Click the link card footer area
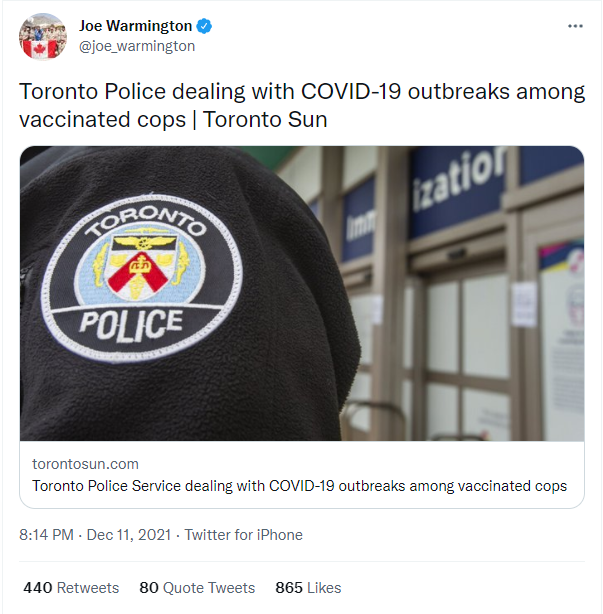Image resolution: width=603 pixels, height=614 pixels. pos(302,475)
